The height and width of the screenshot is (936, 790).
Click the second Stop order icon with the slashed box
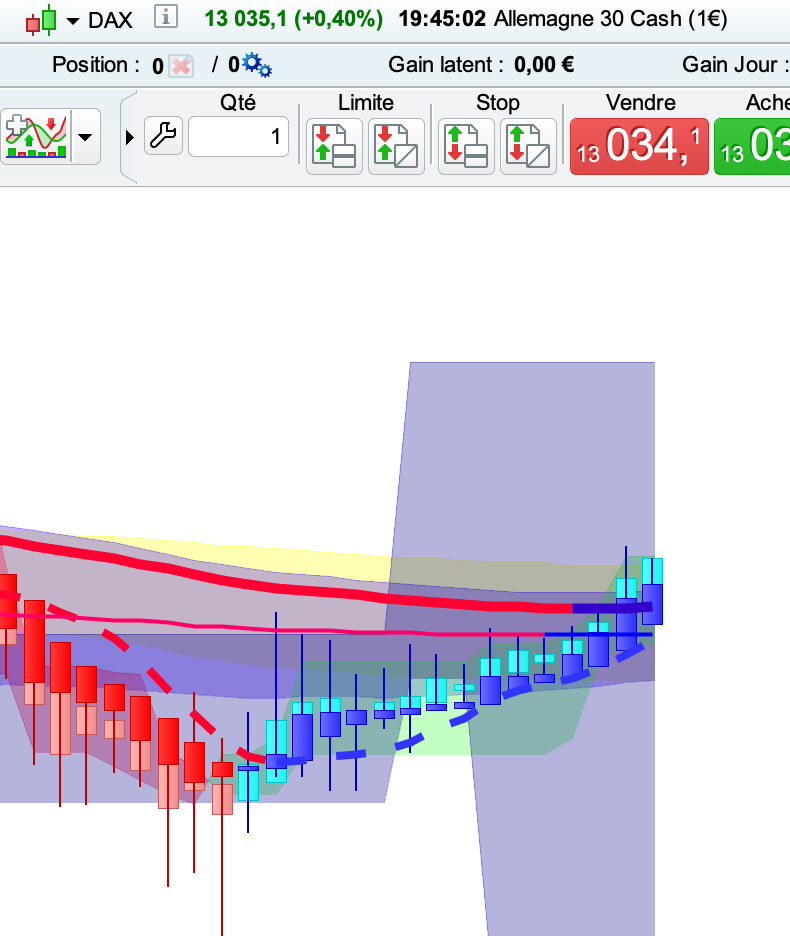tap(528, 146)
